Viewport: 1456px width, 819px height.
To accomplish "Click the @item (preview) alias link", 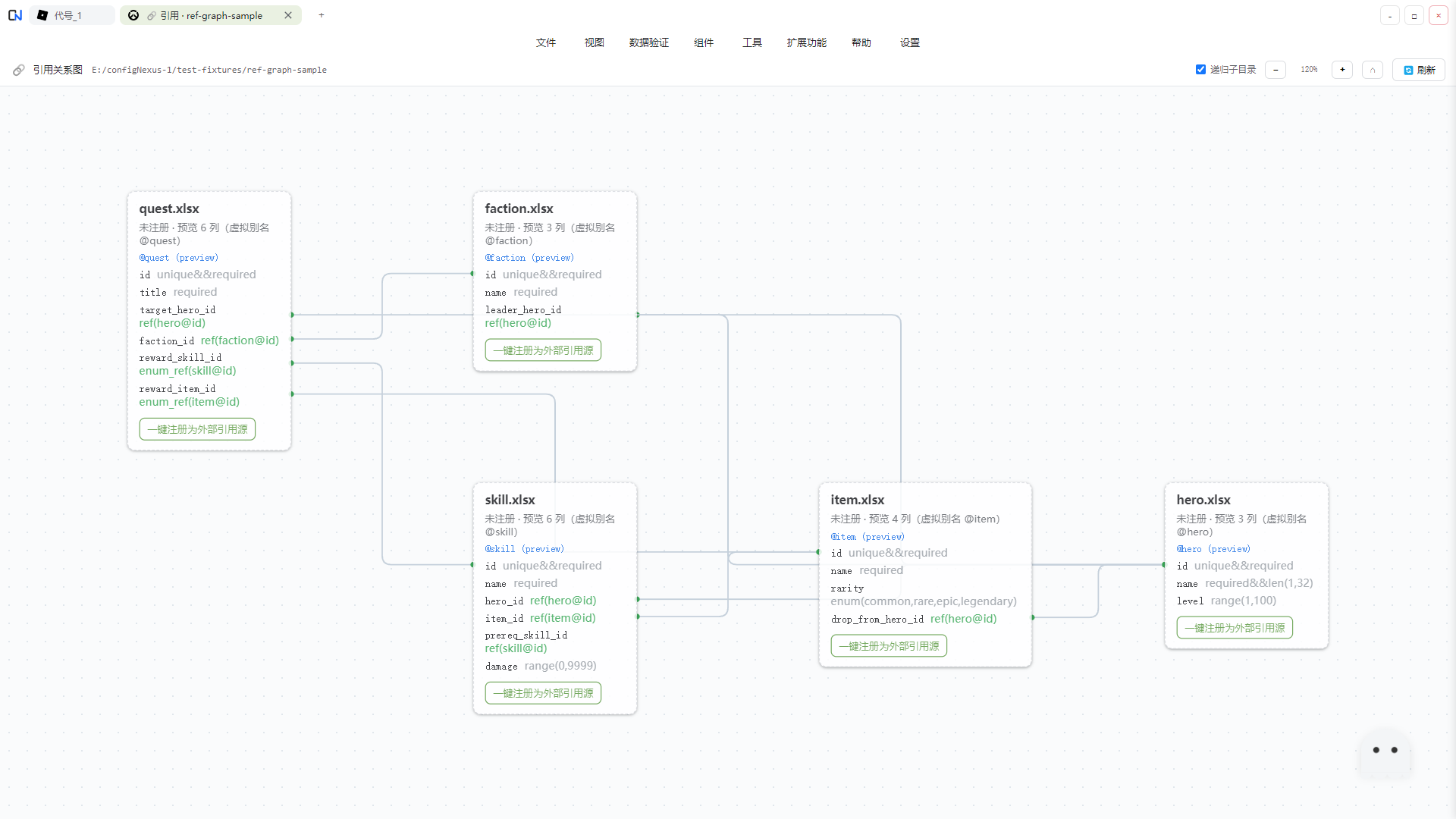I will point(868,537).
